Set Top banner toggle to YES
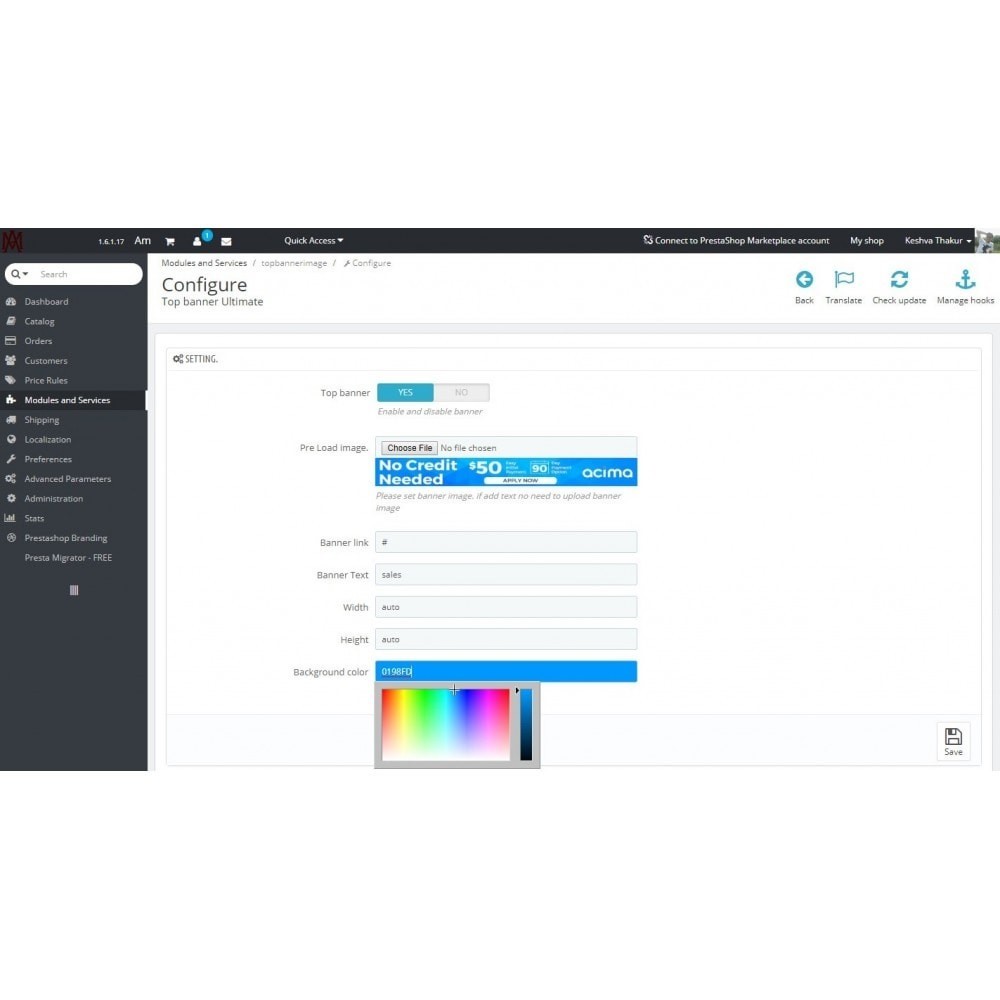This screenshot has width=1000, height=1000. coord(405,392)
